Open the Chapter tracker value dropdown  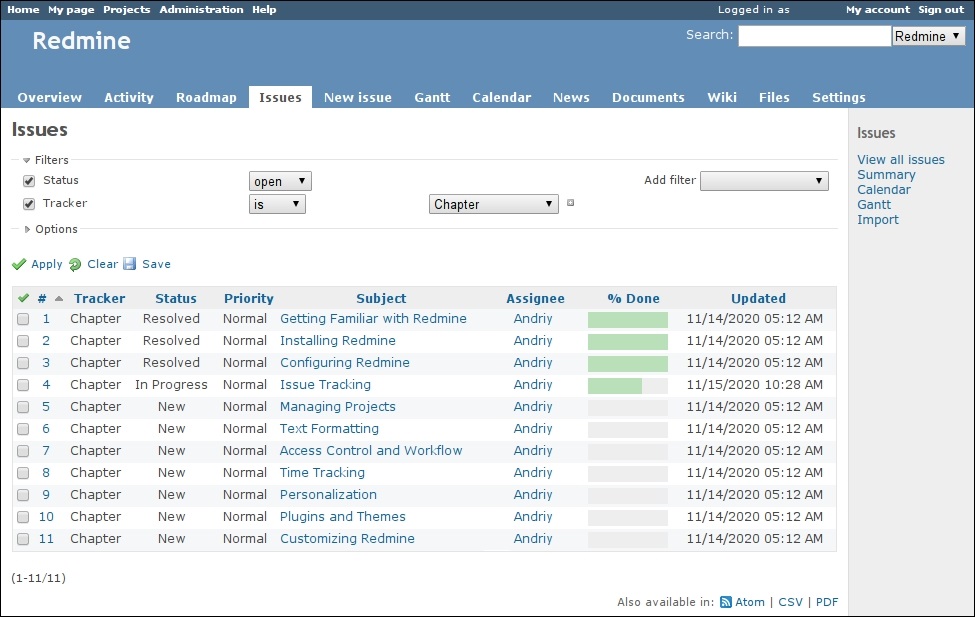(x=494, y=204)
